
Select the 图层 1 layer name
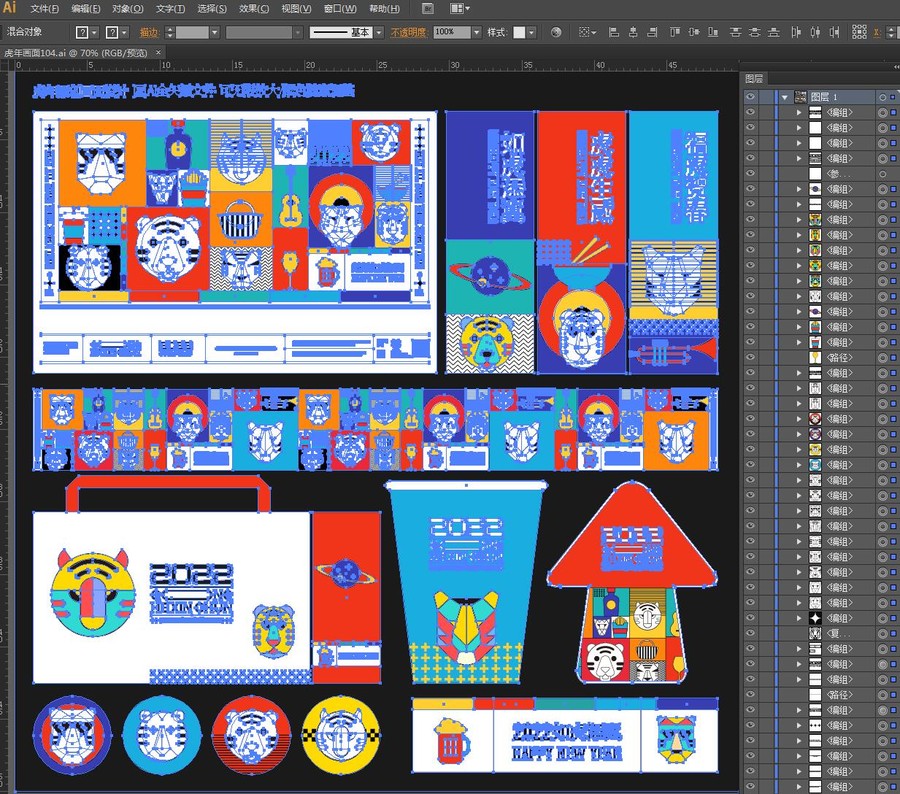pyautogui.click(x=824, y=97)
